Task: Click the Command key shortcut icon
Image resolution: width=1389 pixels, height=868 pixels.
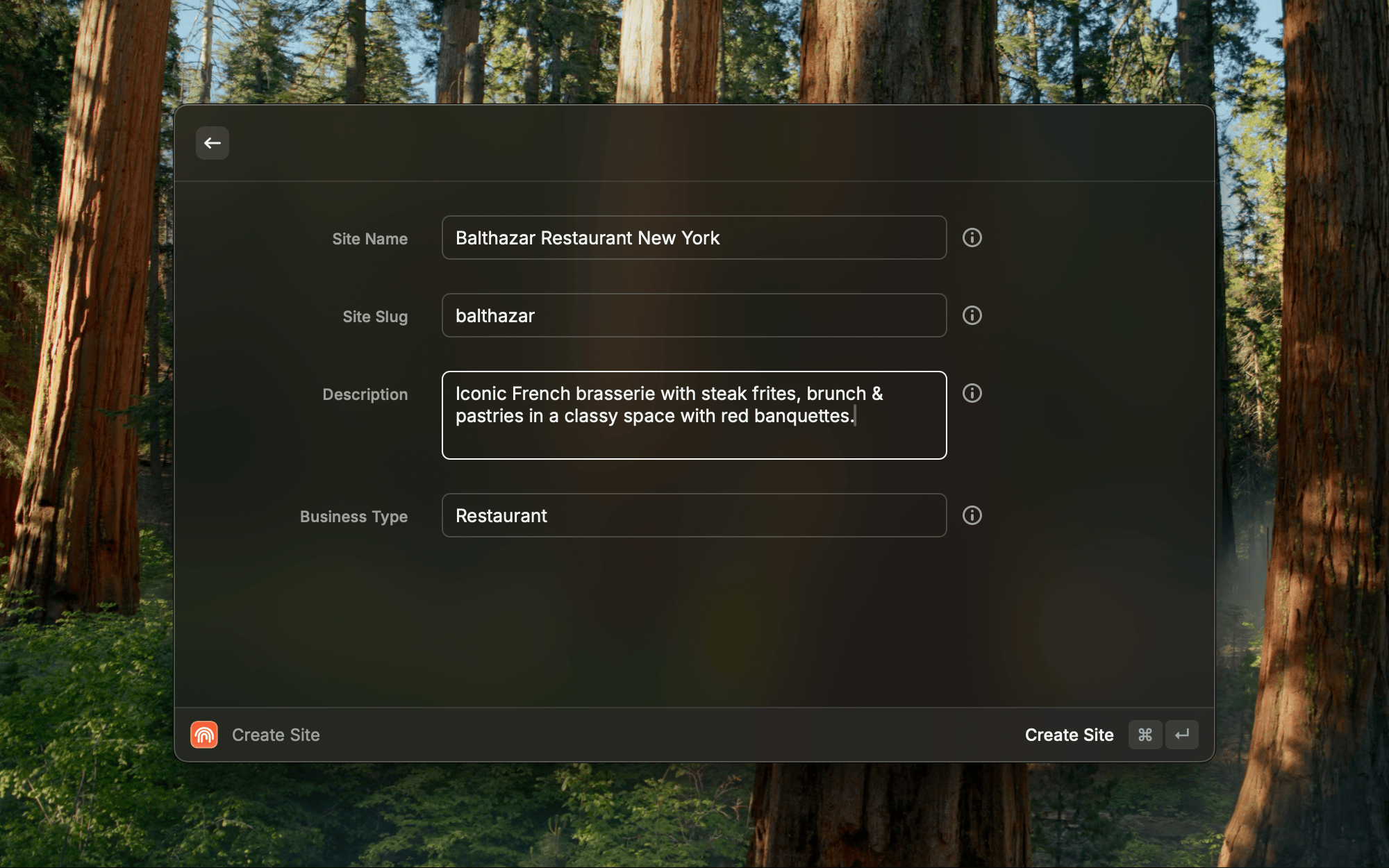Action: tap(1145, 735)
